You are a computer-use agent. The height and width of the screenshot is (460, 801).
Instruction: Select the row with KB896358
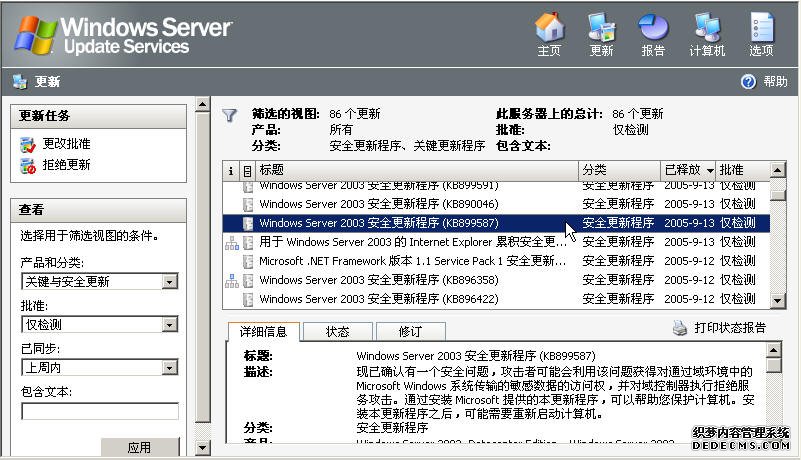click(x=497, y=280)
